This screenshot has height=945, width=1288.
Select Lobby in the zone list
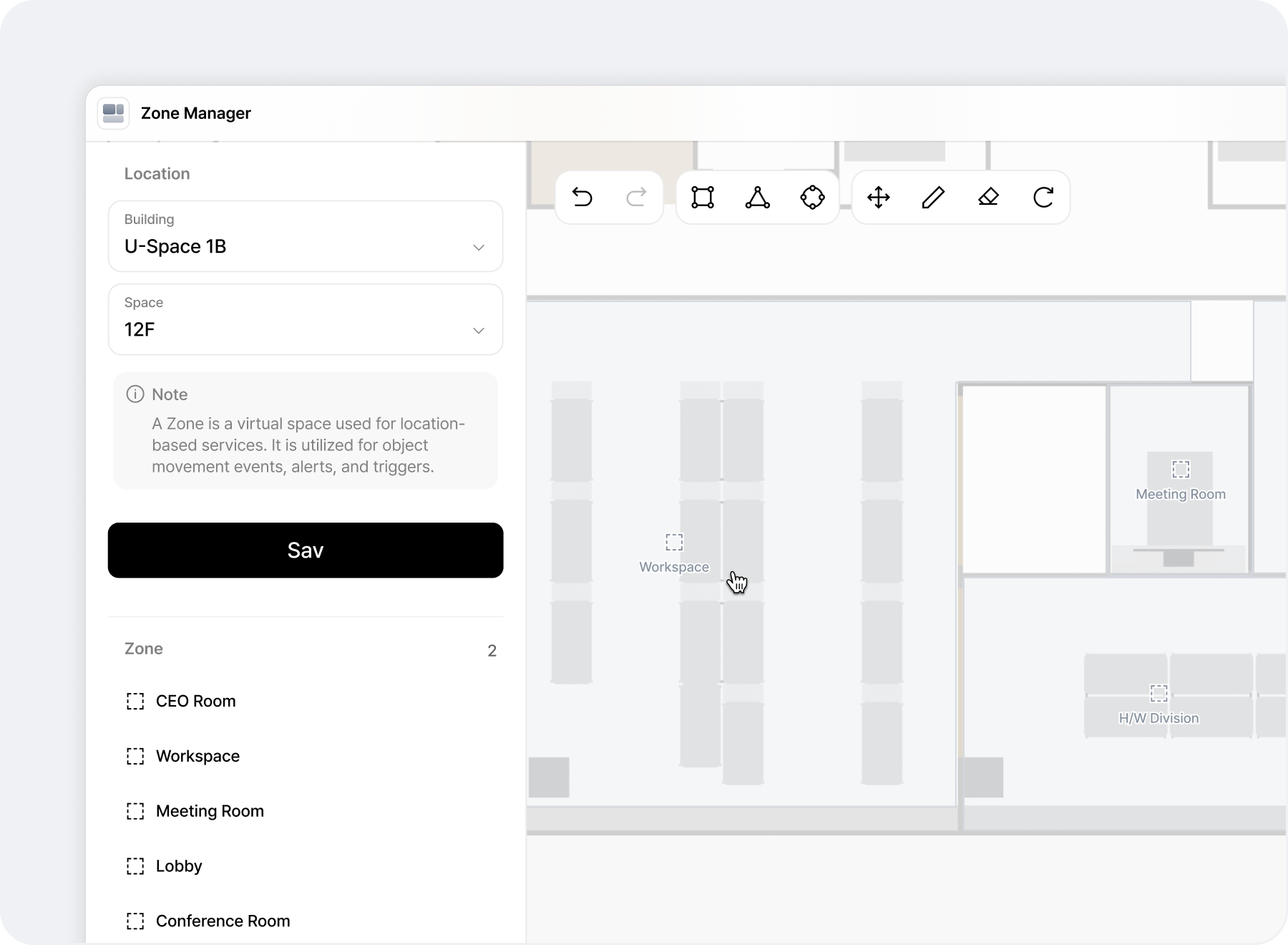pos(178,866)
